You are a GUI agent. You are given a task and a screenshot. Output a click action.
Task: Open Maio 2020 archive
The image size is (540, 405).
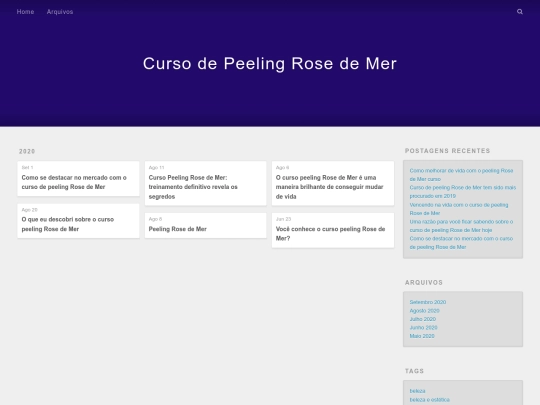[x=422, y=336]
